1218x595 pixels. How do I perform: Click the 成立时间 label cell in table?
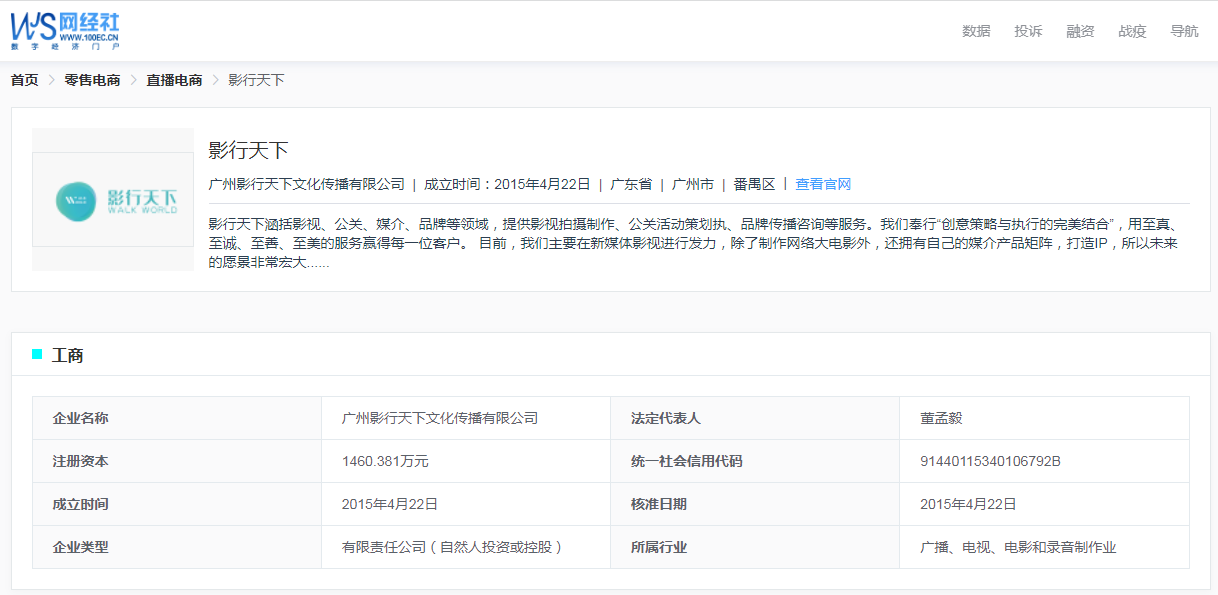click(177, 504)
